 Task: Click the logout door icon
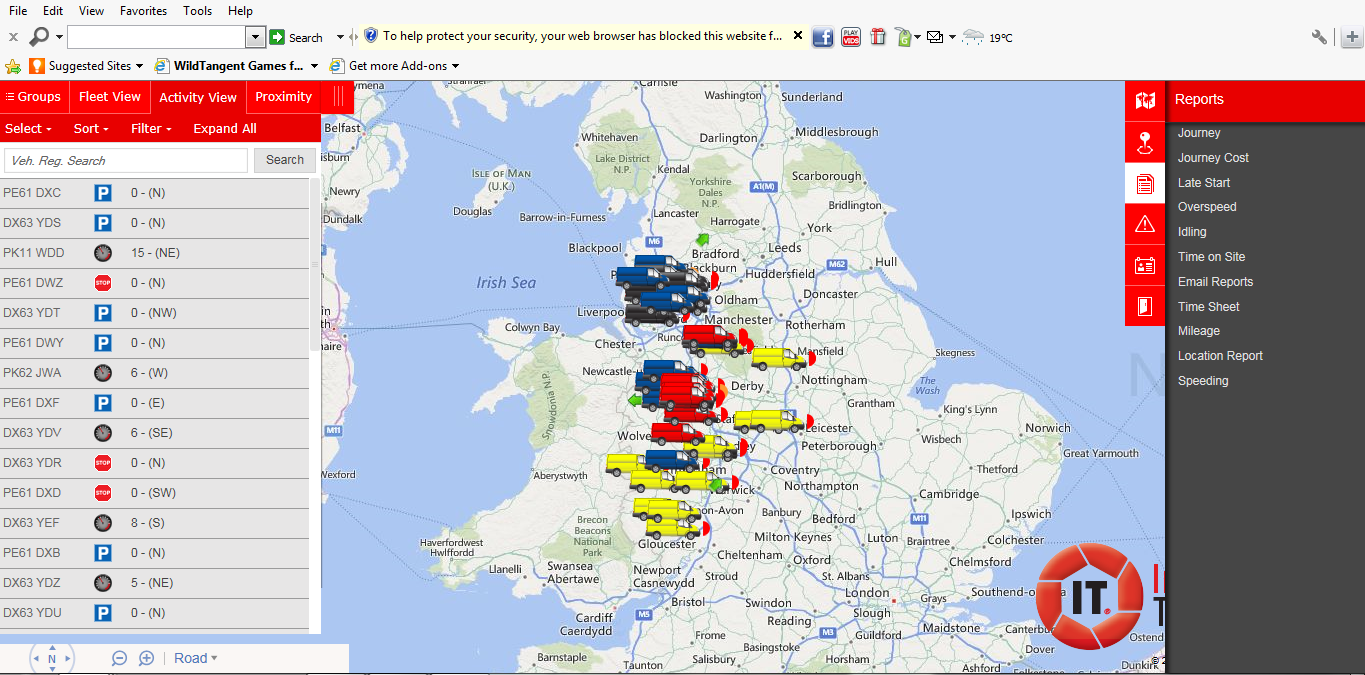point(1145,306)
